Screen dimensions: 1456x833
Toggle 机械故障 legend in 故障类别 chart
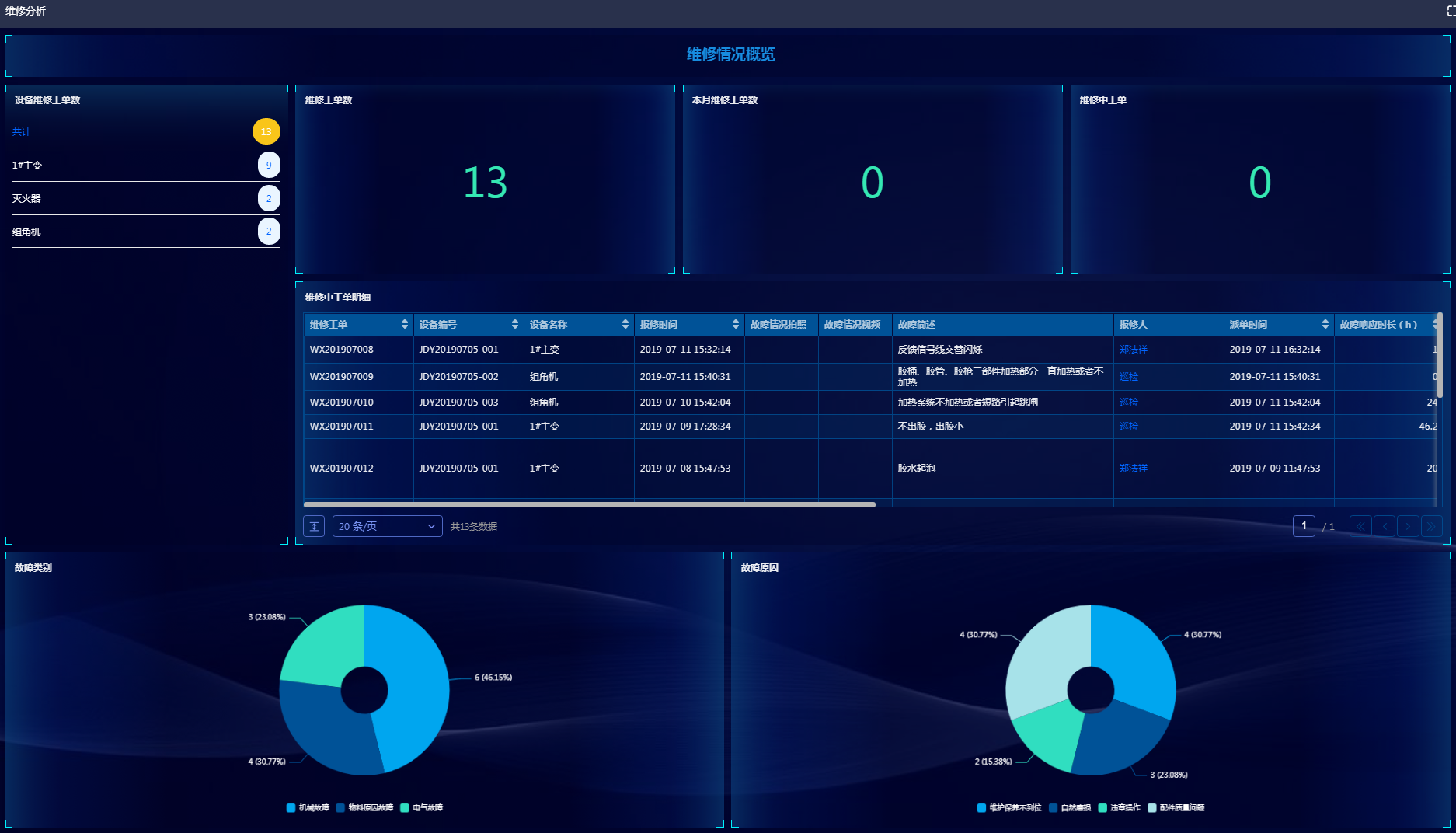[x=308, y=808]
